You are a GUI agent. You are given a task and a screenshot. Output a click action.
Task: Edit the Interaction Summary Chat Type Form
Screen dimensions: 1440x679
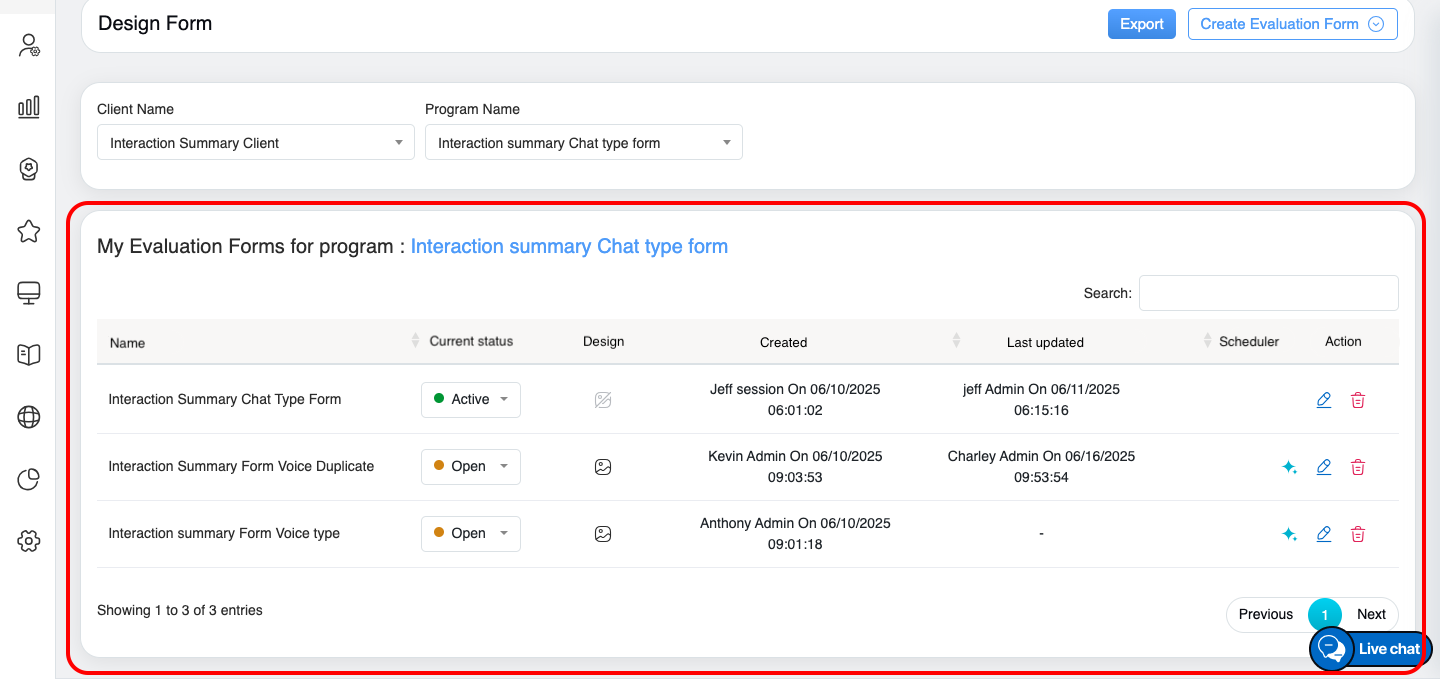[x=1324, y=400]
